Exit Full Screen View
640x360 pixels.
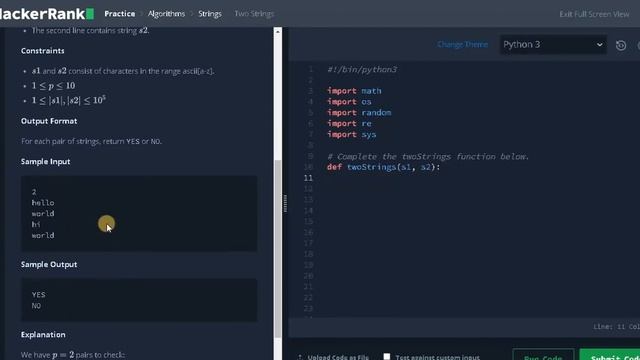coord(594,14)
